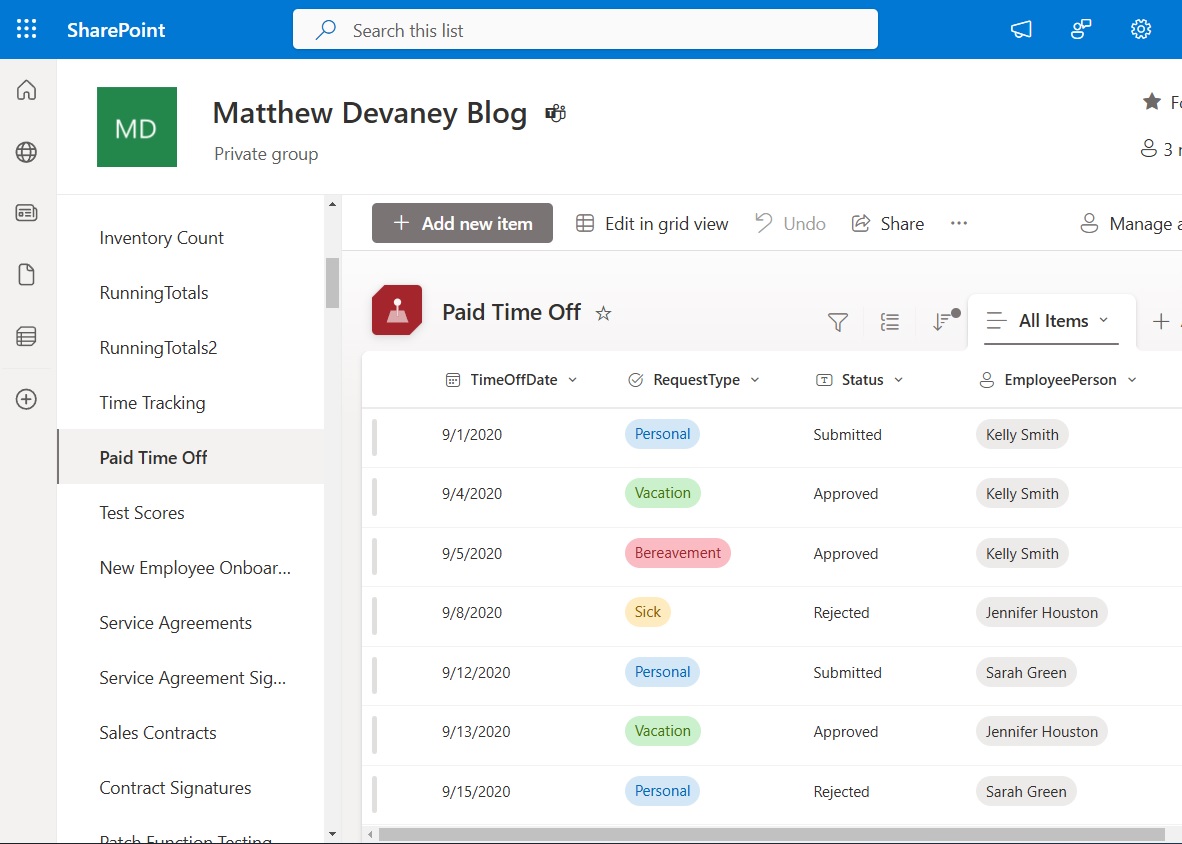Favorite the Paid Time Off list star
The image size is (1182, 844).
pos(603,313)
